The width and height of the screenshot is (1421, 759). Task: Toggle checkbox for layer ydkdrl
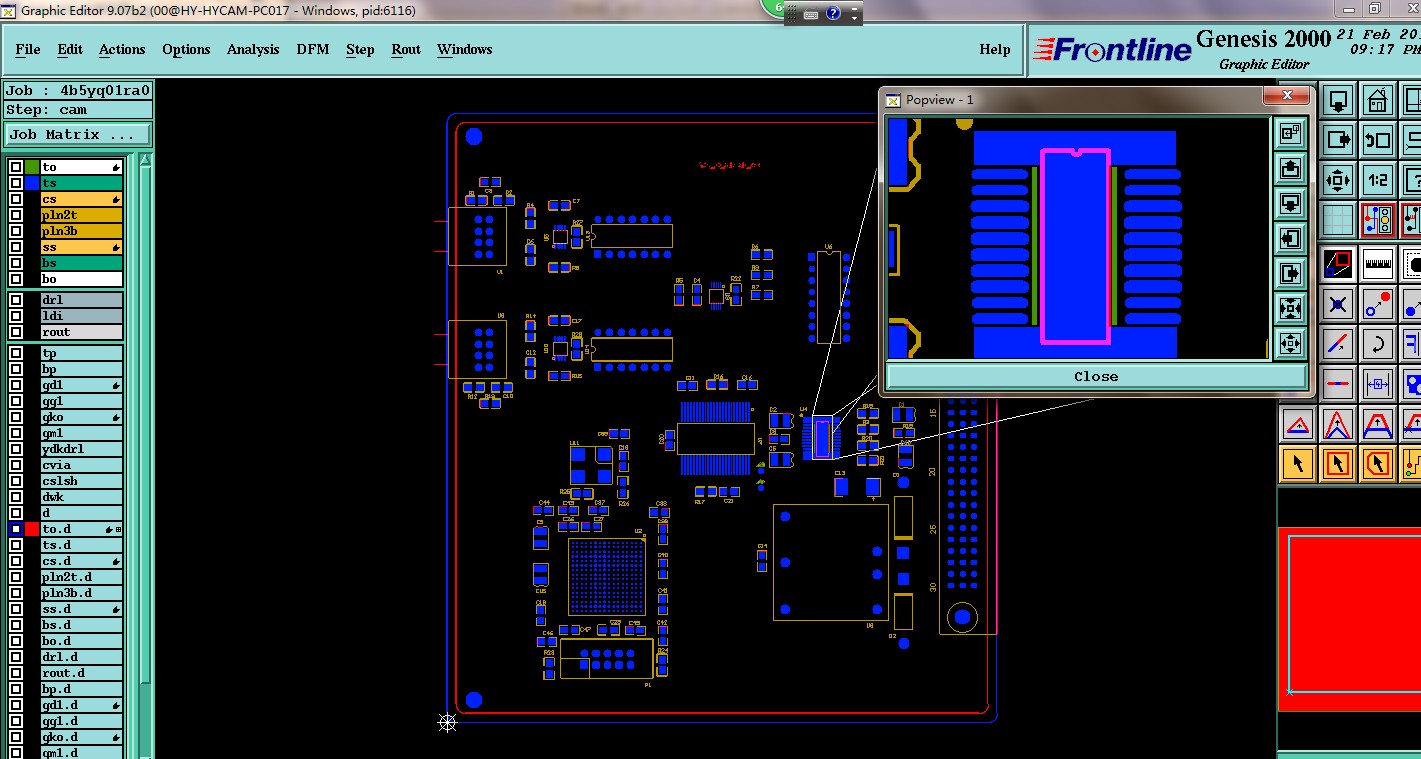tap(16, 449)
